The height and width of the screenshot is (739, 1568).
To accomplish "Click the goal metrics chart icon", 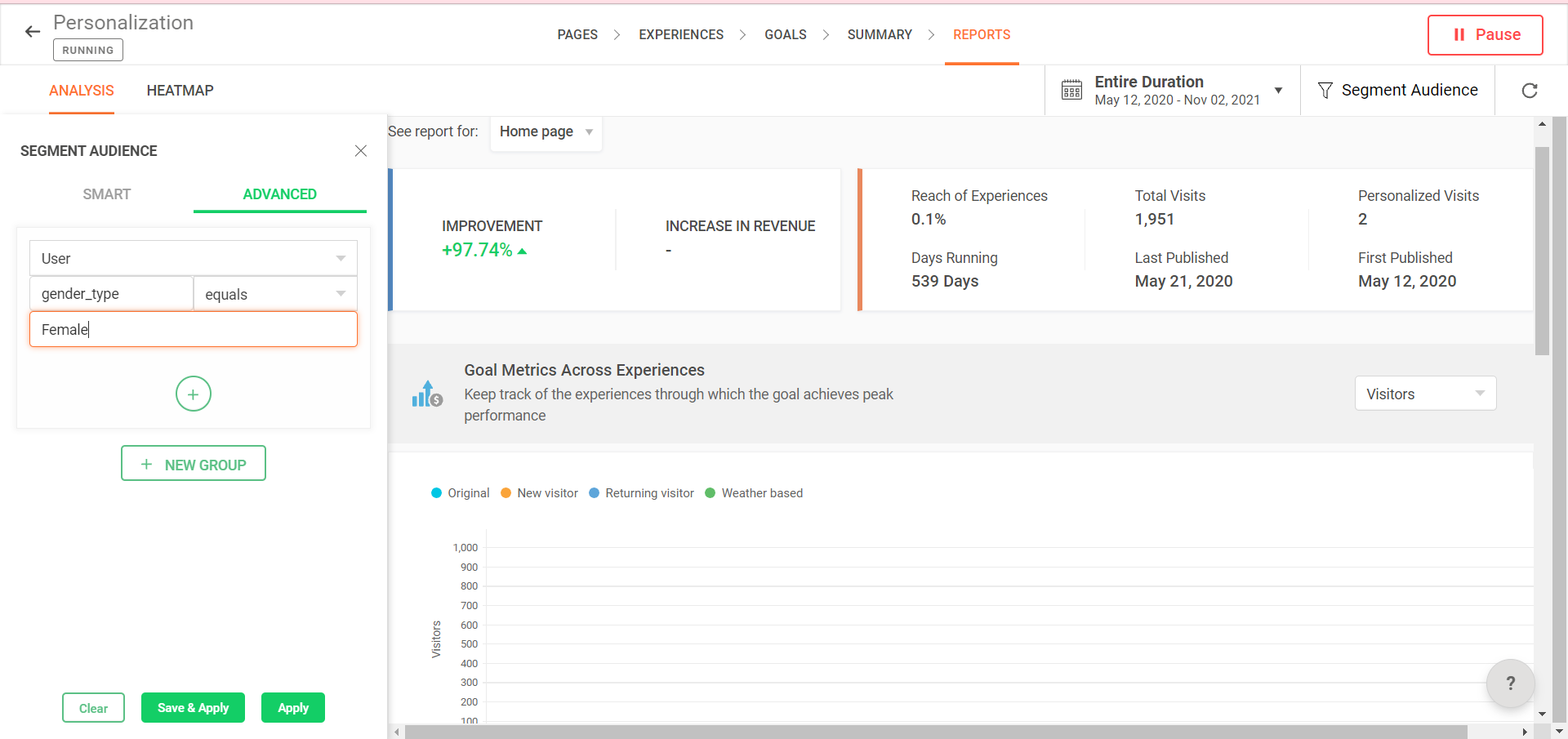I will coord(427,394).
